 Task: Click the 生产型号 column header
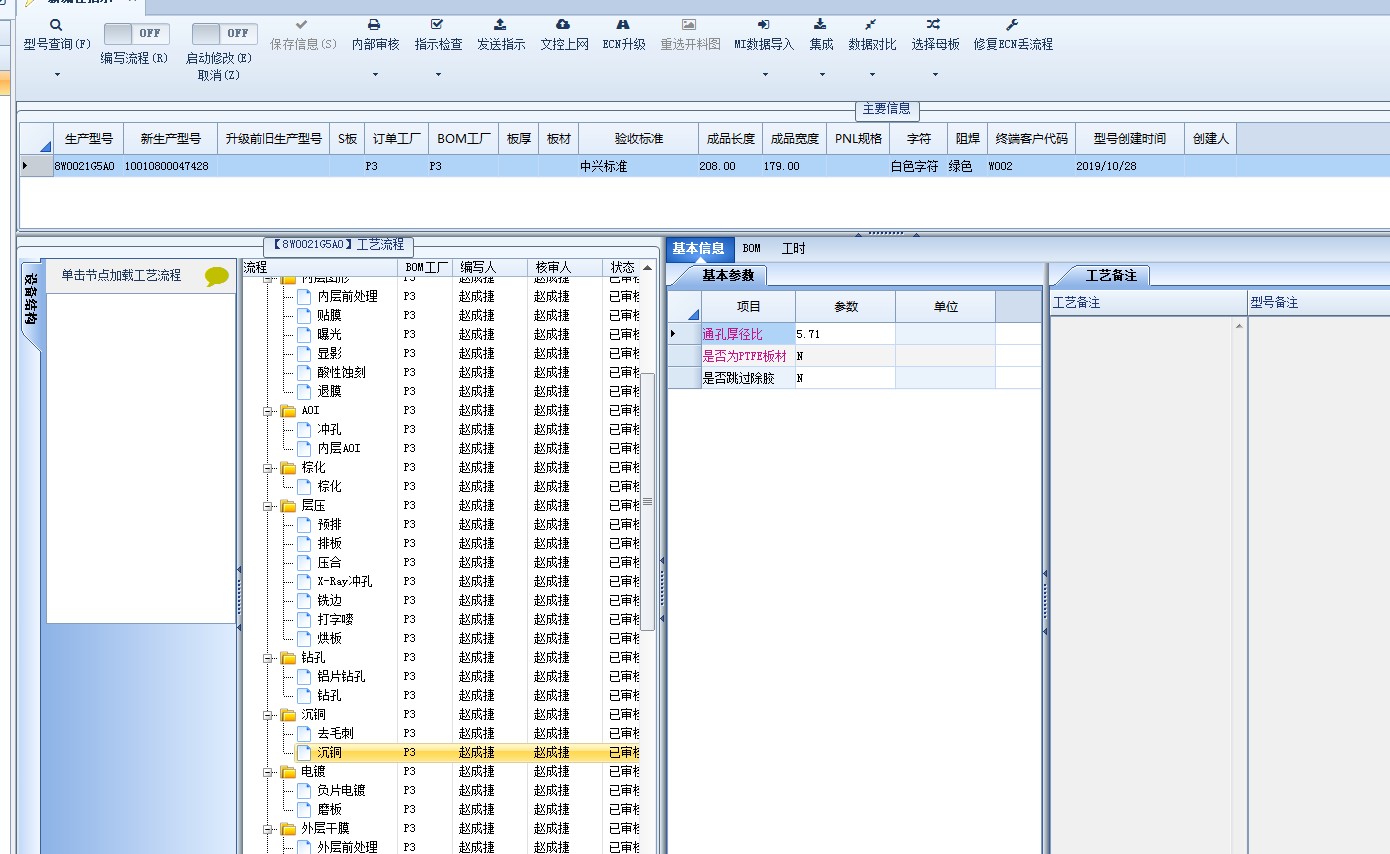click(88, 139)
